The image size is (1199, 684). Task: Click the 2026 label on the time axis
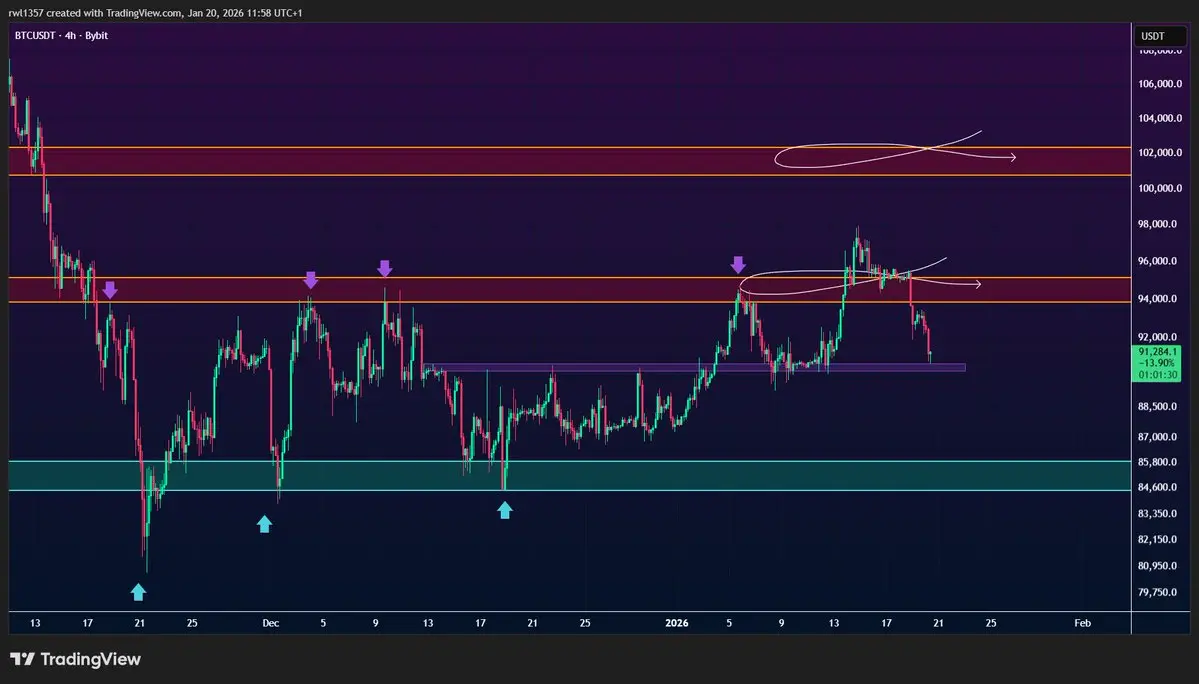point(677,623)
